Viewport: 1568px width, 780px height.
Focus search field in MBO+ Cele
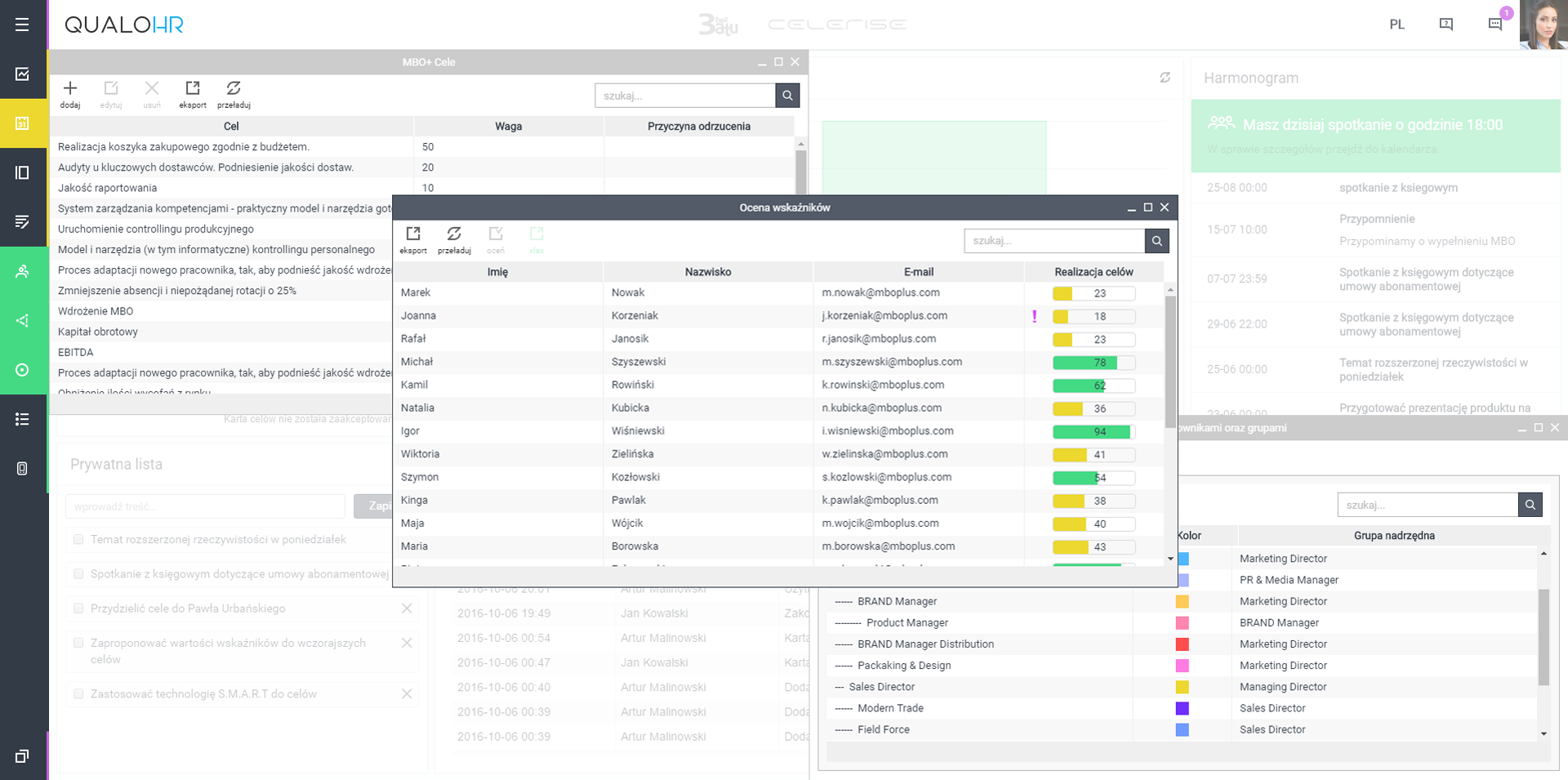pyautogui.click(x=685, y=96)
